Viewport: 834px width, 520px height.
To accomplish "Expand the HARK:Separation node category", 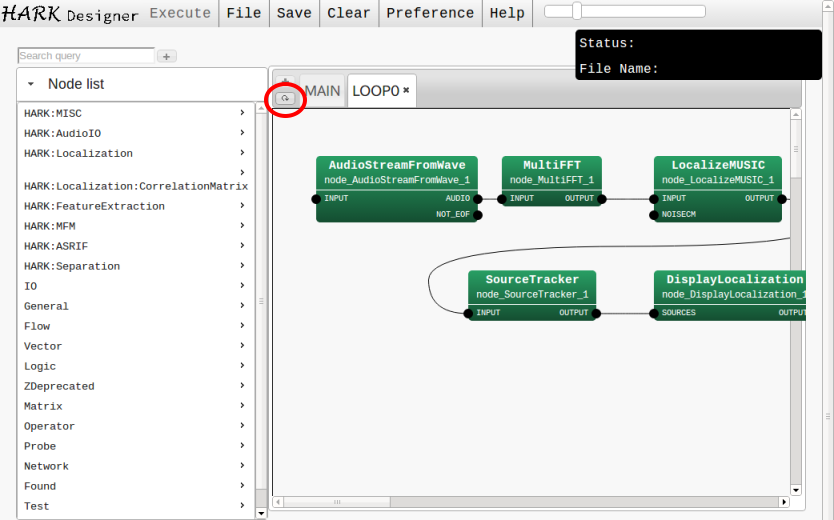I will (242, 266).
